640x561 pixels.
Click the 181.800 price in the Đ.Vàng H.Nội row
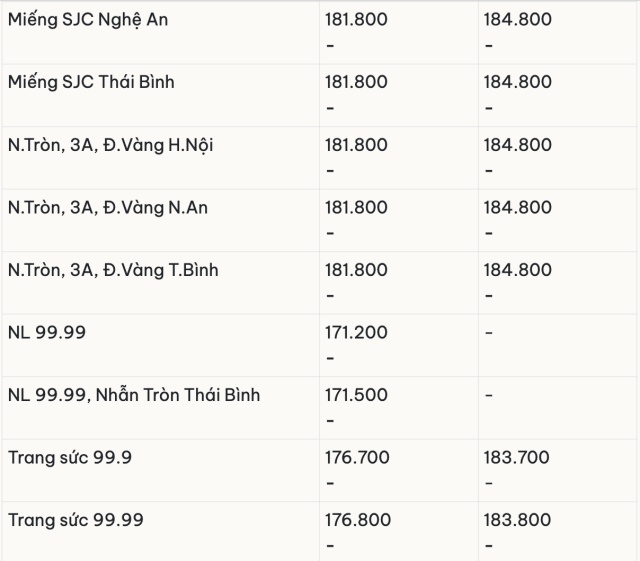coord(357,145)
